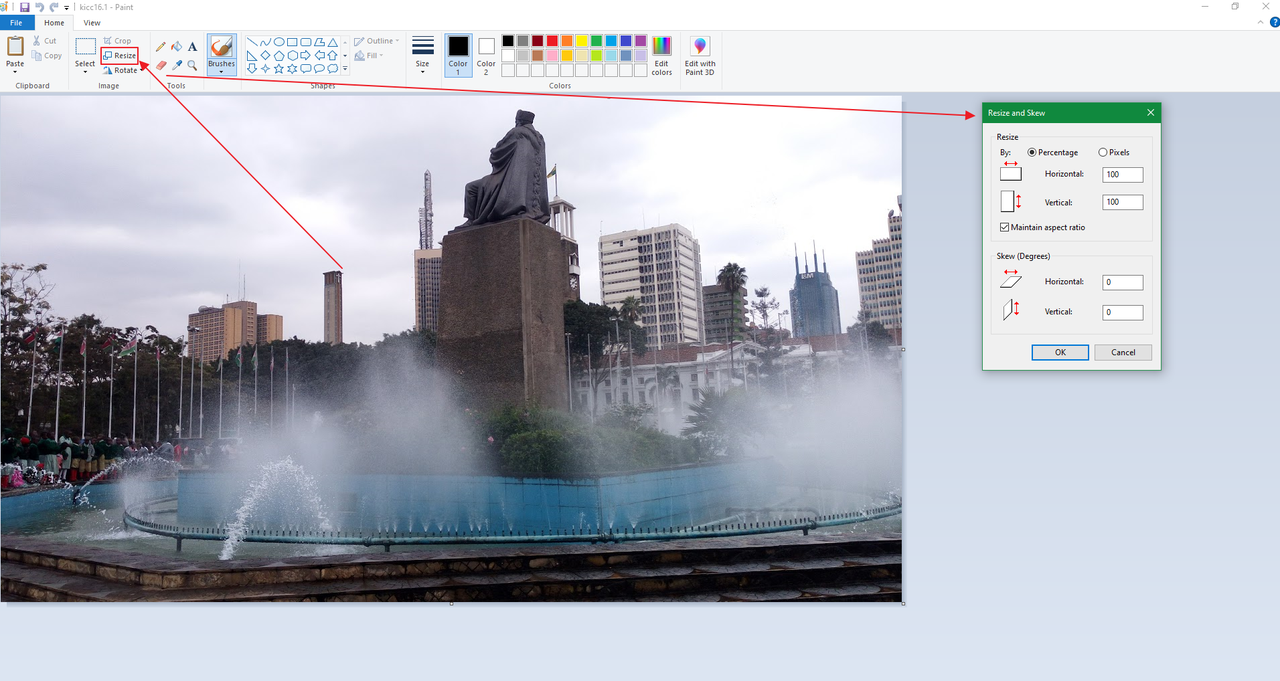Select the Text tool
The height and width of the screenshot is (681, 1280).
[192, 46]
